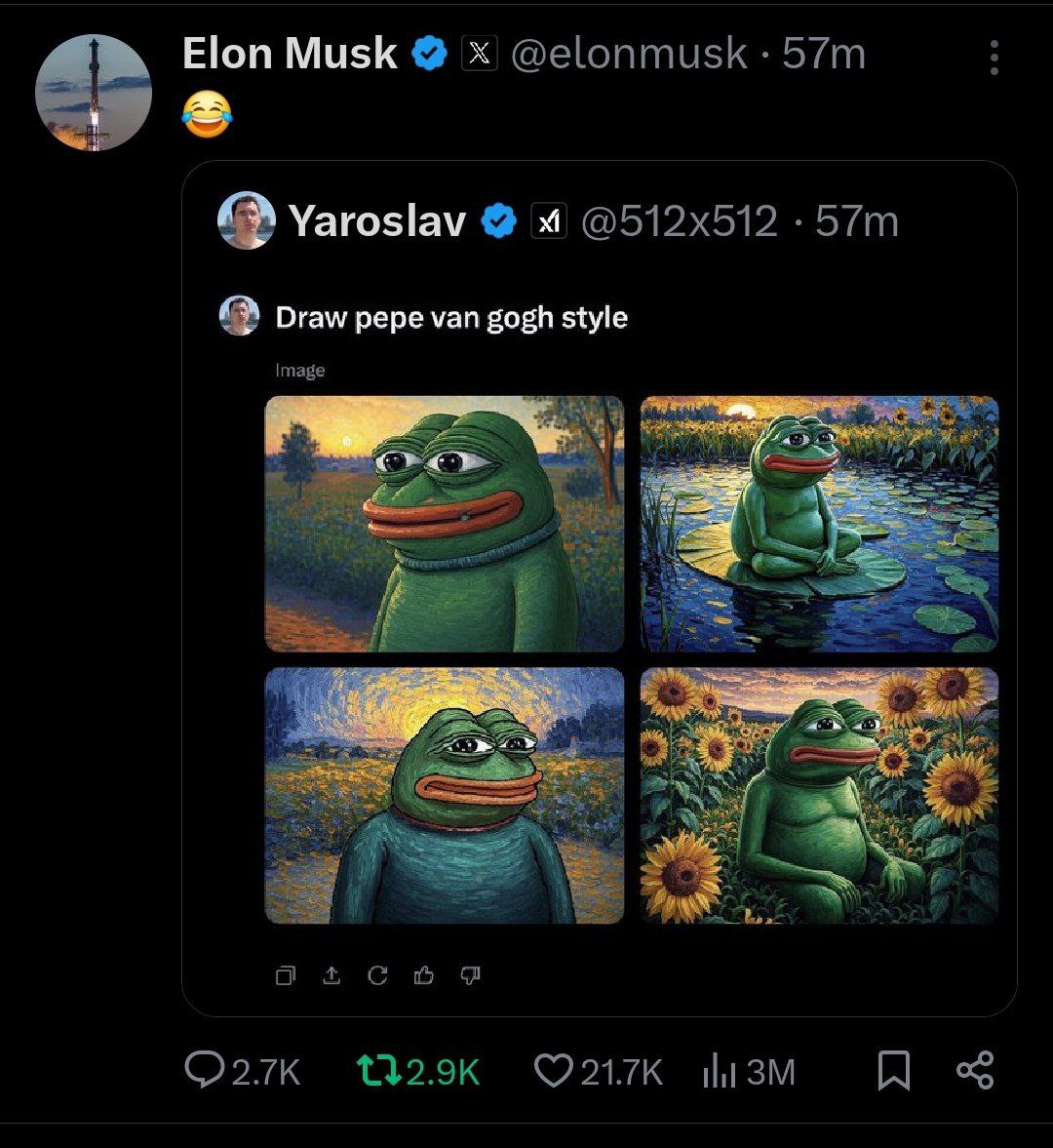Open the share icon
Image resolution: width=1053 pixels, height=1148 pixels.
(x=975, y=1070)
